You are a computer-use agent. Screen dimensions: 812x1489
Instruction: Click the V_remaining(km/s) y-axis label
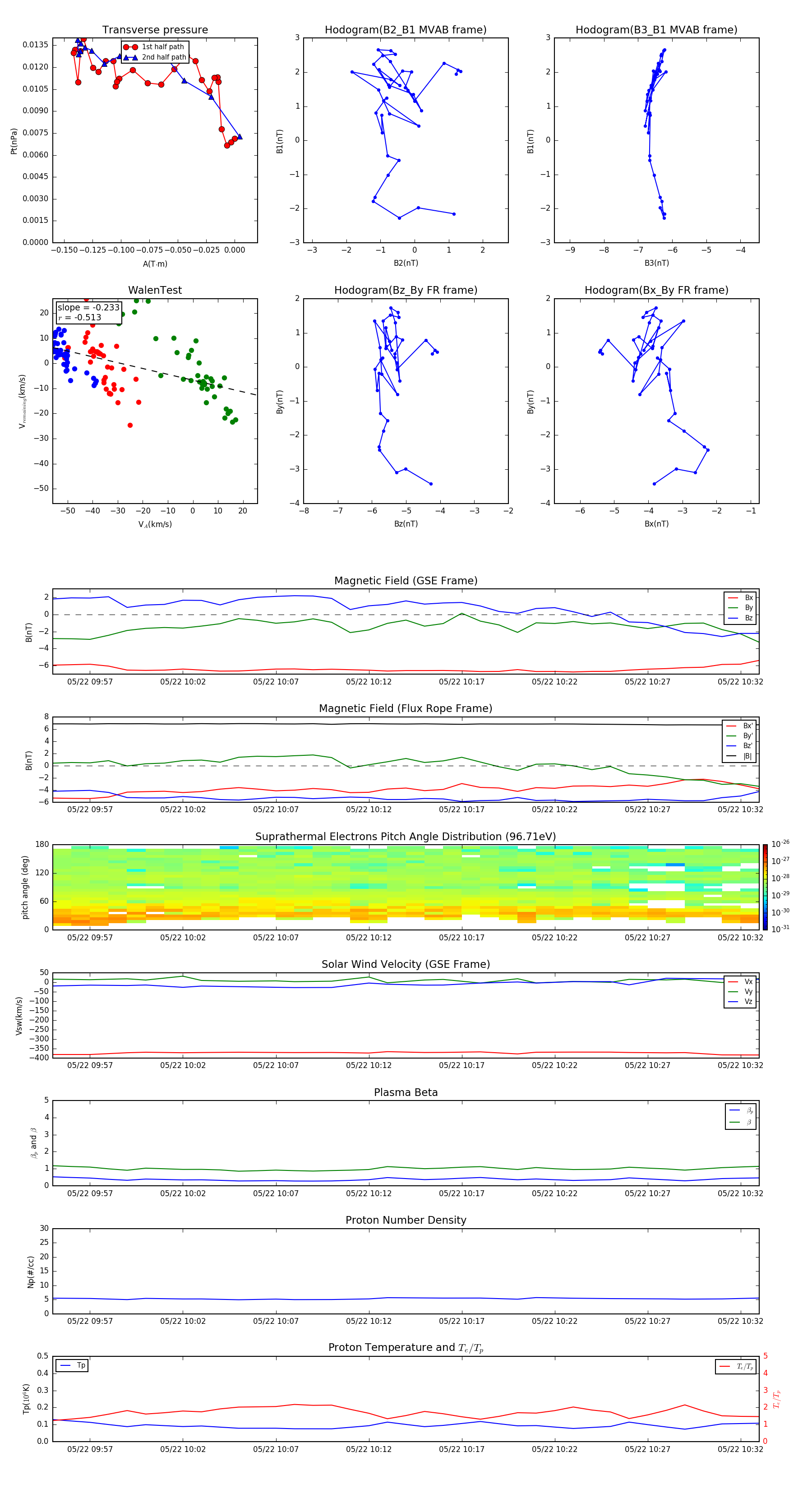(x=23, y=401)
